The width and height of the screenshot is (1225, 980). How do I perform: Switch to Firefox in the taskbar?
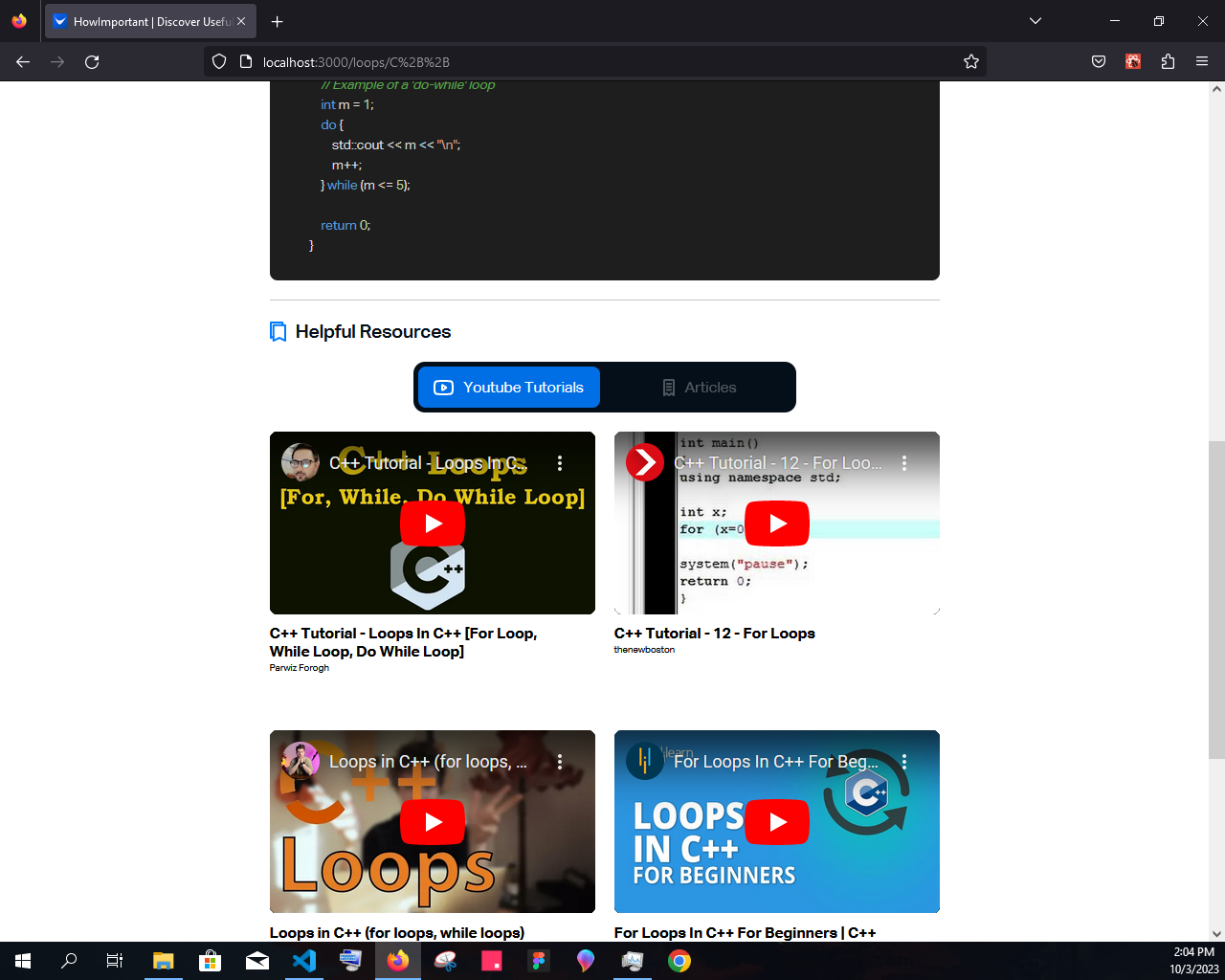coord(398,961)
